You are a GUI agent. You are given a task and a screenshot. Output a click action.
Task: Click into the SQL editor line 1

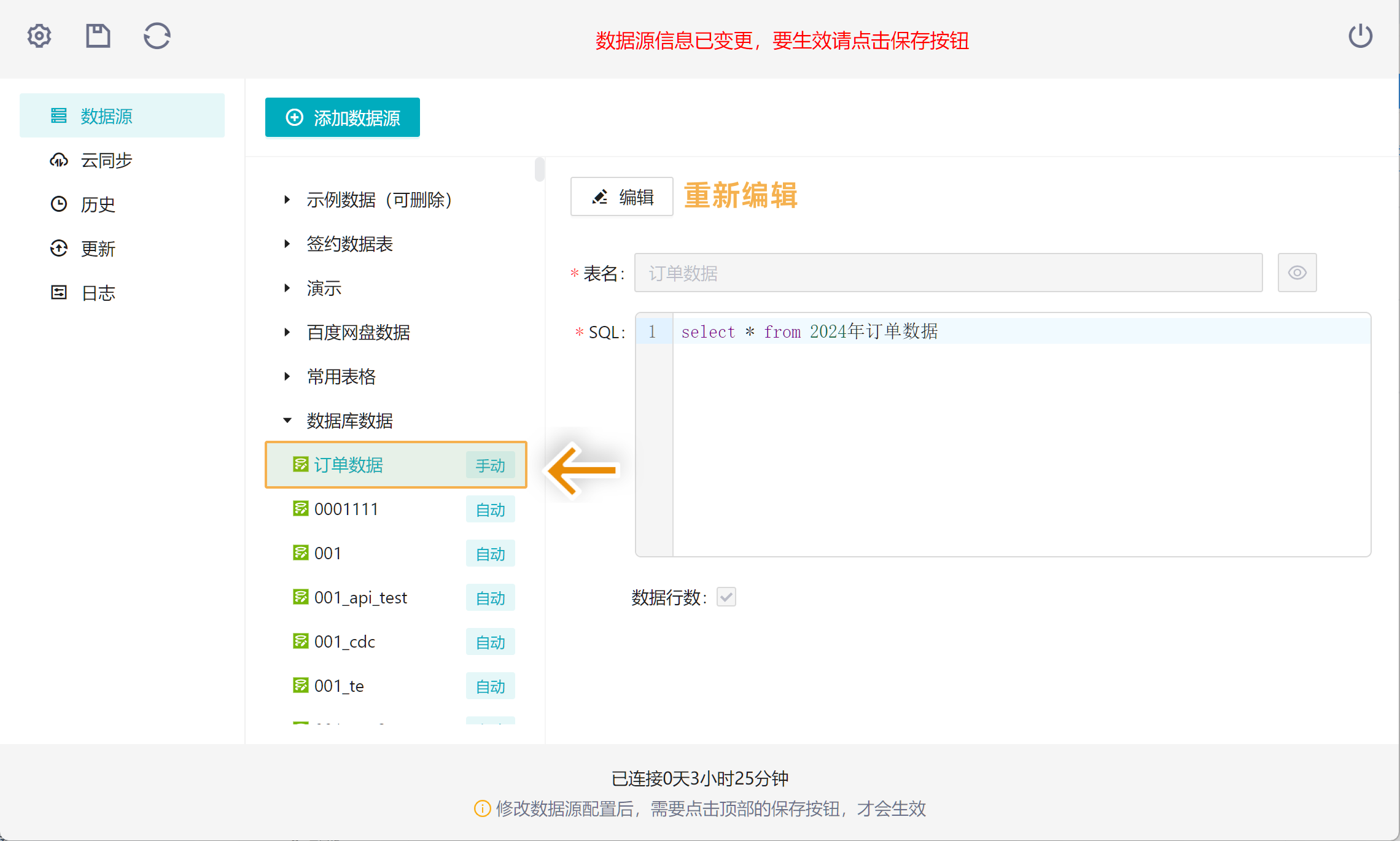[x=1022, y=331]
